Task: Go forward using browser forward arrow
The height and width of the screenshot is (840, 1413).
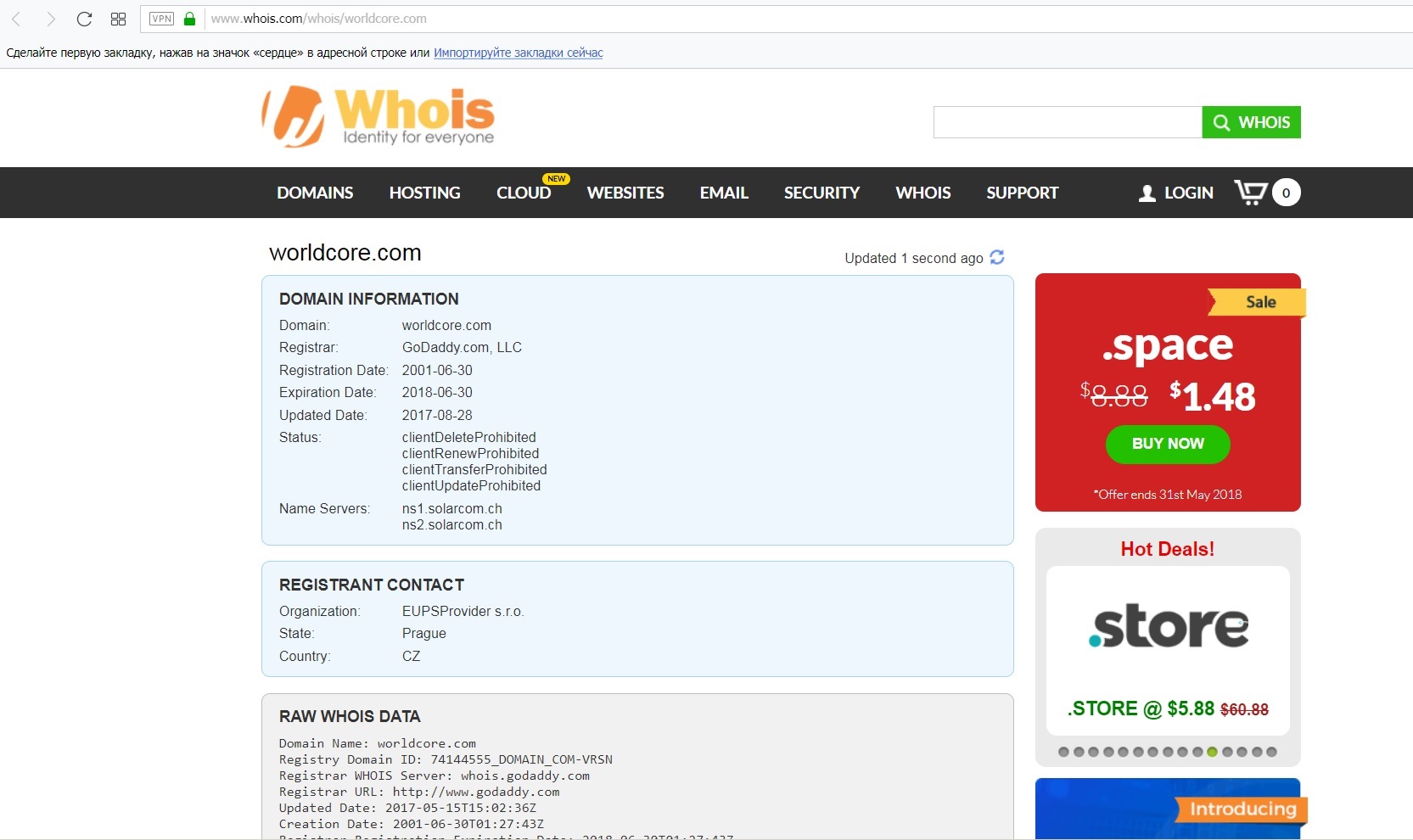Action: tap(50, 19)
